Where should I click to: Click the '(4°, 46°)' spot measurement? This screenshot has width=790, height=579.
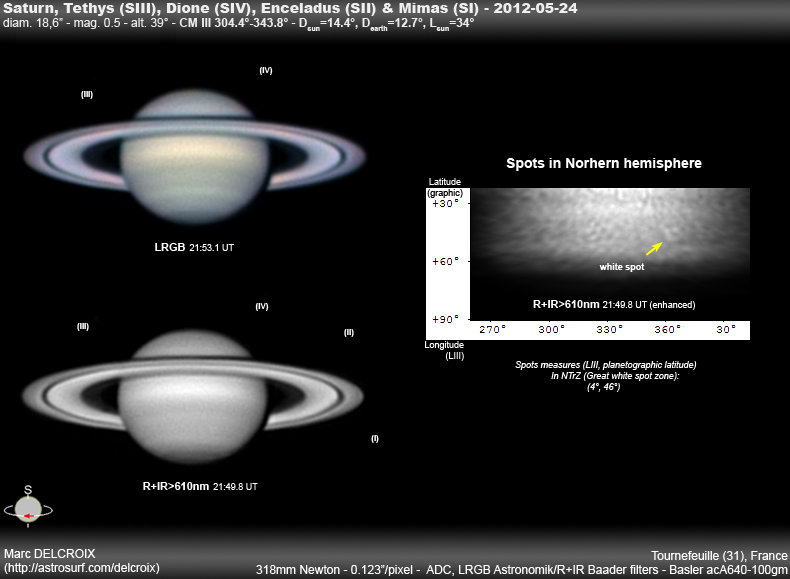(604, 387)
